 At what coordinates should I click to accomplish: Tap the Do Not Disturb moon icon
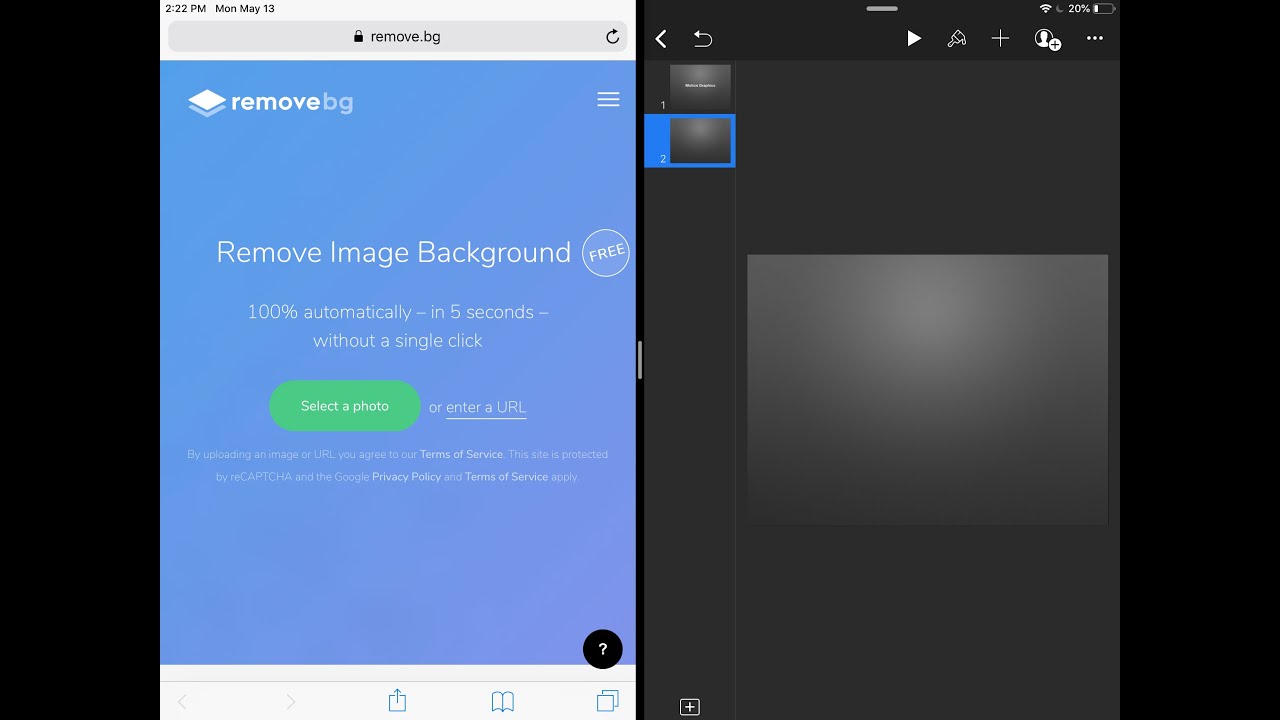(1060, 8)
